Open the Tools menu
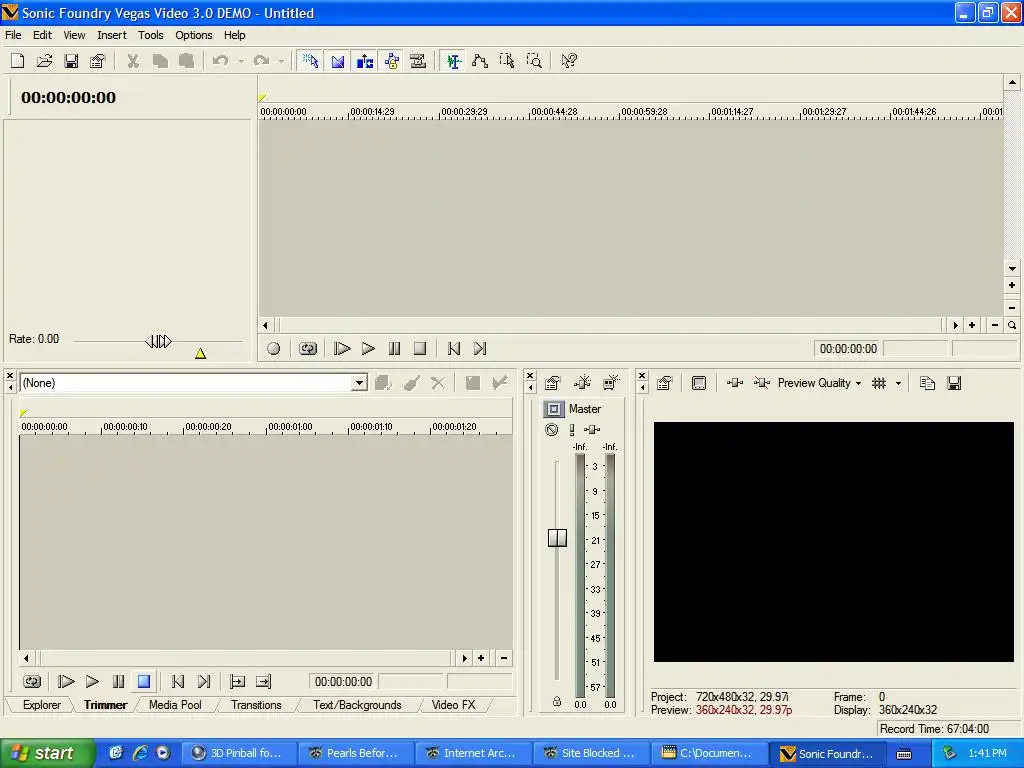Viewport: 1024px width, 768px height. 150,35
